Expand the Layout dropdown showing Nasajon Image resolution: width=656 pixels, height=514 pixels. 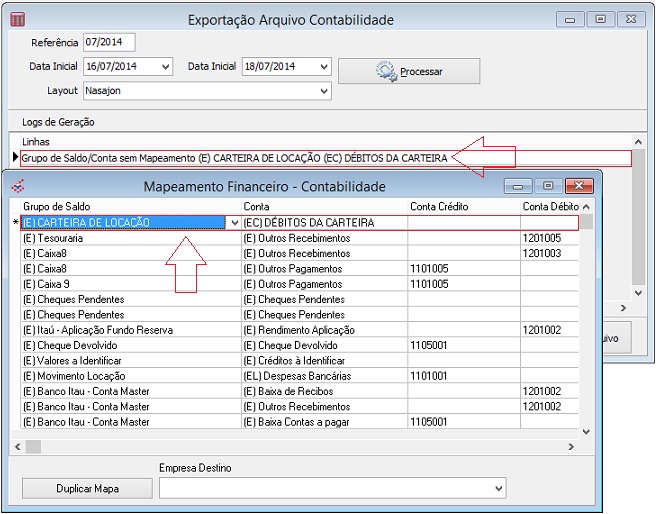323,91
